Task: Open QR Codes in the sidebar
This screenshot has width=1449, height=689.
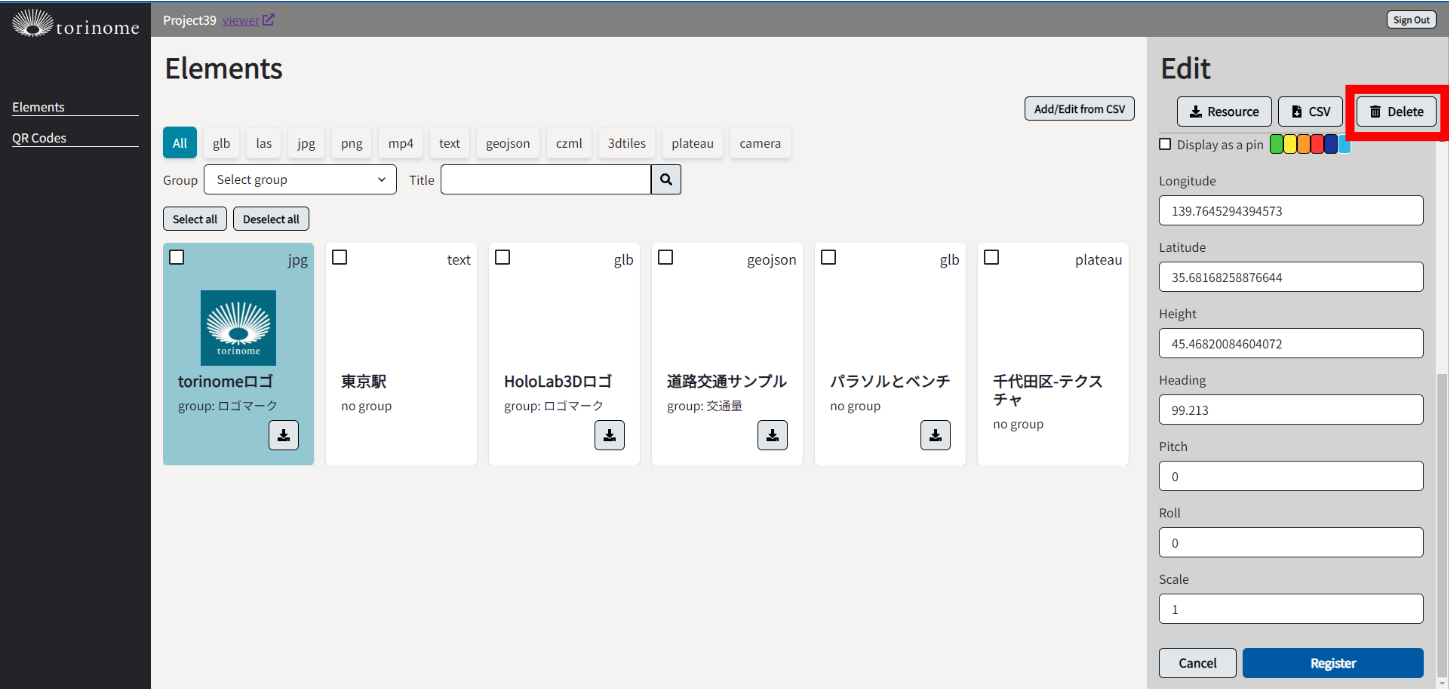Action: pyautogui.click(x=39, y=138)
